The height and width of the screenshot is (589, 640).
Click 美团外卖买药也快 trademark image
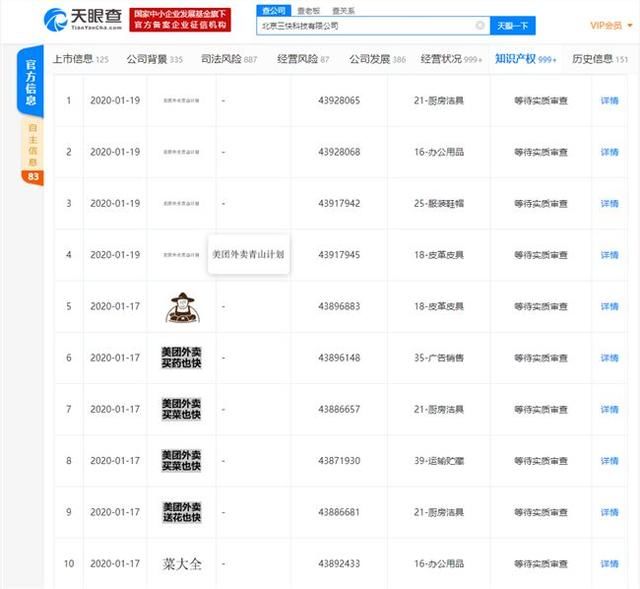[x=182, y=357]
